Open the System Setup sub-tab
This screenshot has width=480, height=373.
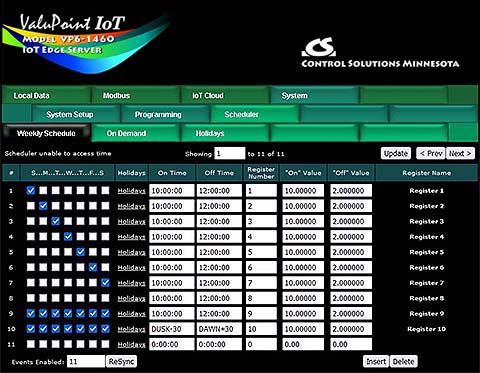76,114
